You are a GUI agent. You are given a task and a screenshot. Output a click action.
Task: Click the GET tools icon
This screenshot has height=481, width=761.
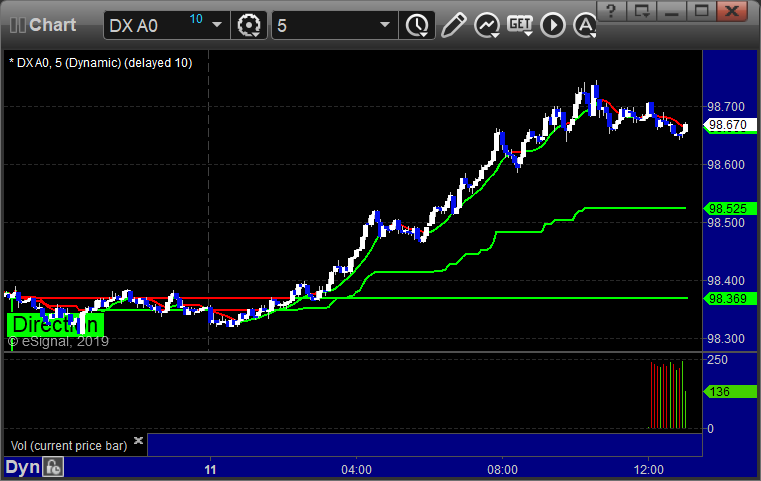pos(519,24)
